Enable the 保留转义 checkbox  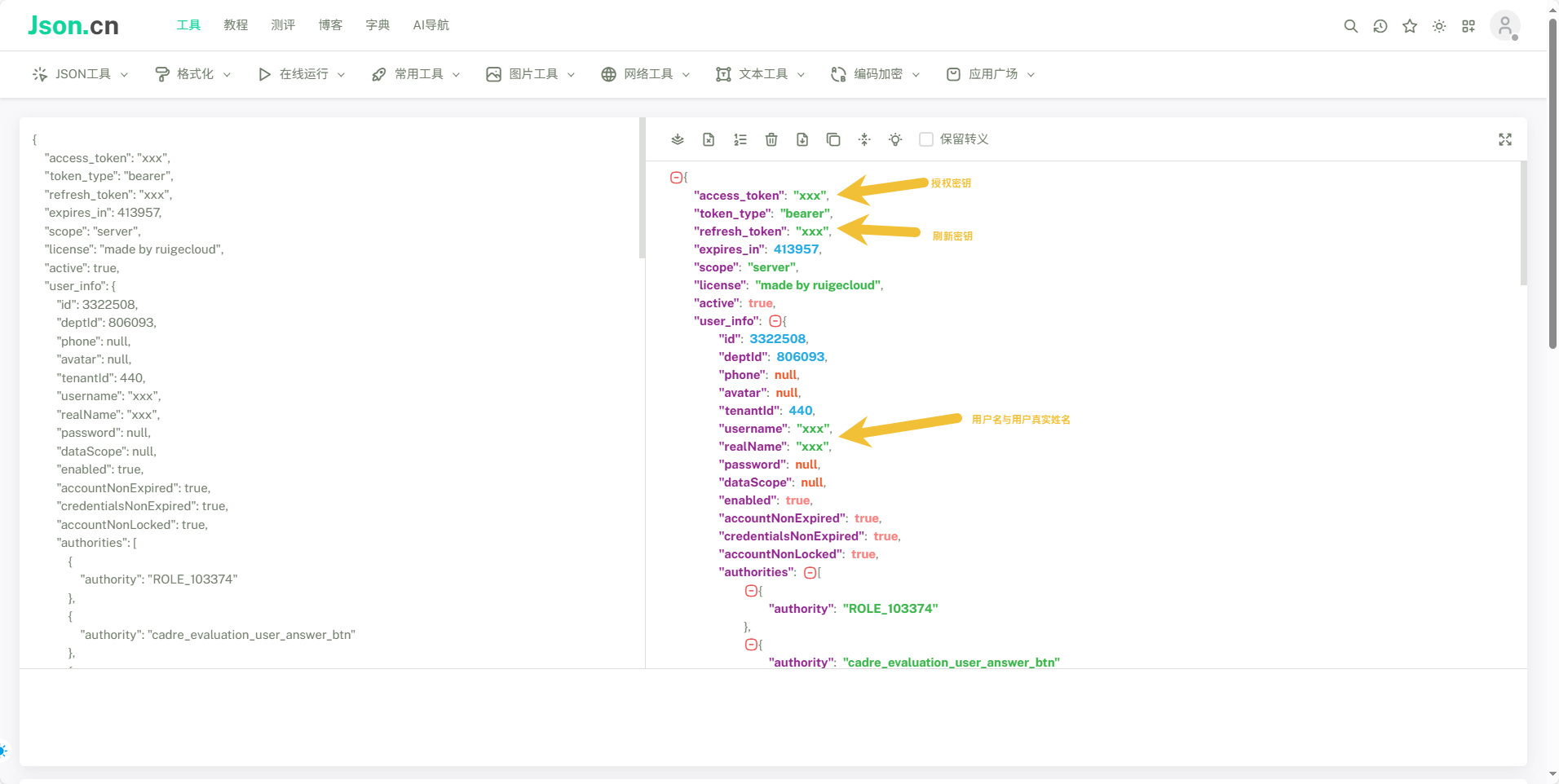(926, 139)
